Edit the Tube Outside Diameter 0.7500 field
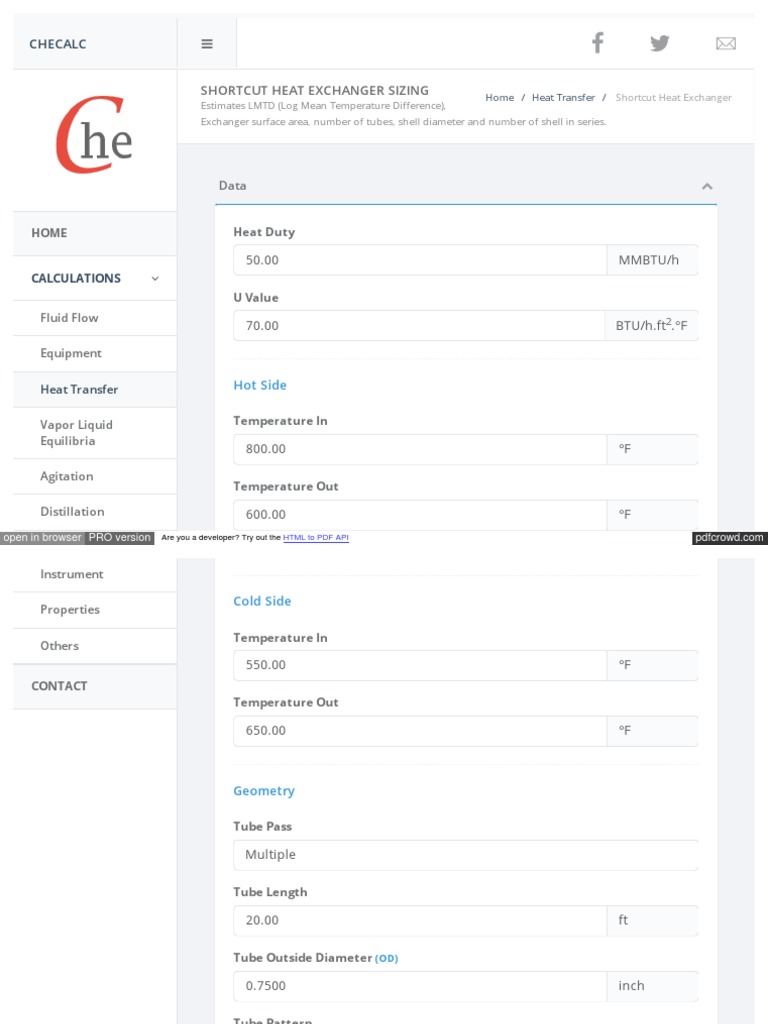Viewport: 768px width, 1024px height. [420, 986]
